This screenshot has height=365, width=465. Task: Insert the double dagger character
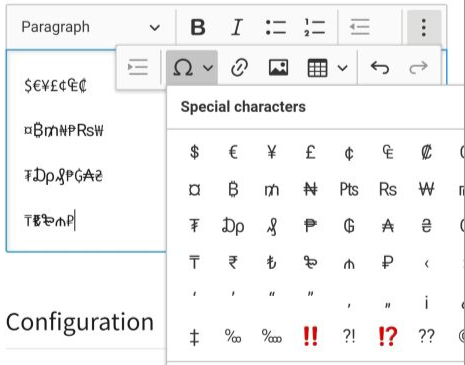tap(194, 337)
